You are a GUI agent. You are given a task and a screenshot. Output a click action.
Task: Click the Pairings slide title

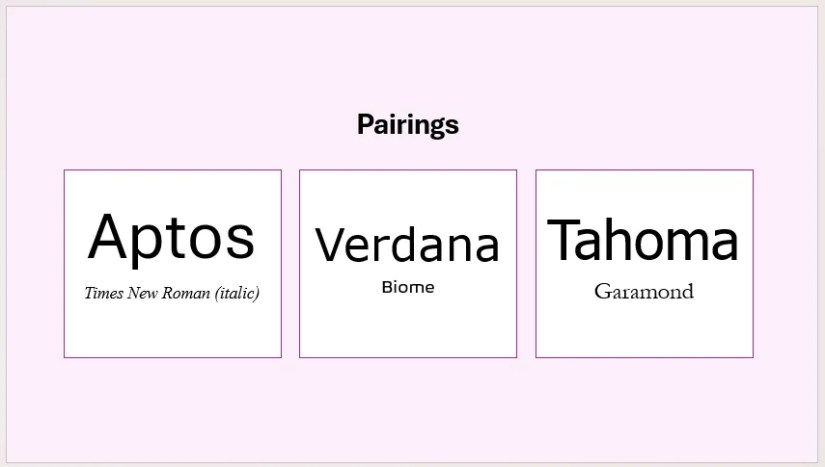coord(408,125)
